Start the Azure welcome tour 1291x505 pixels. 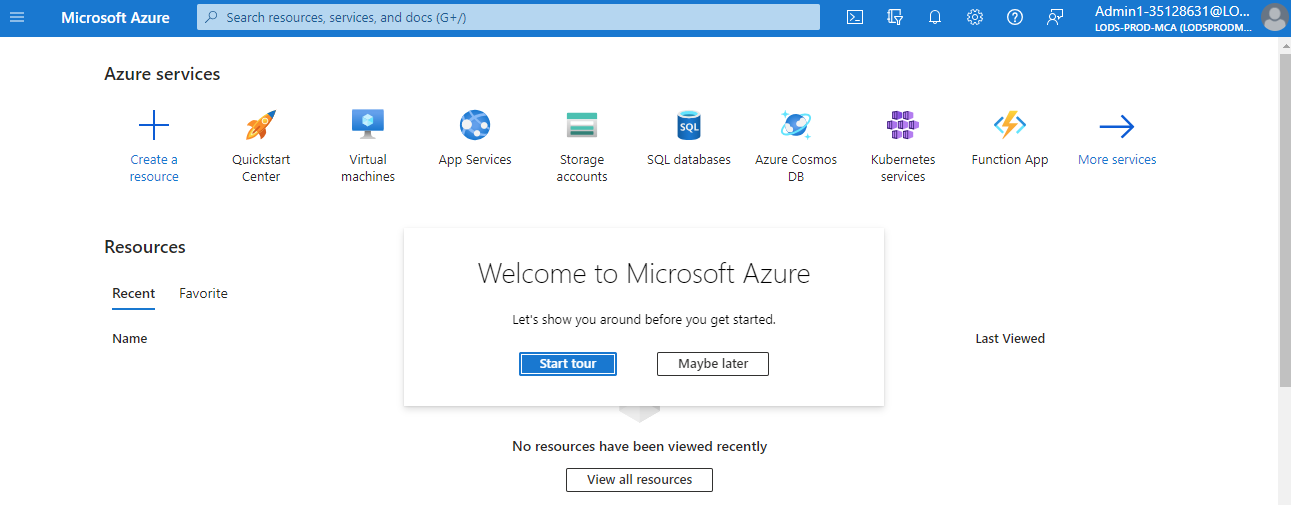click(x=568, y=364)
